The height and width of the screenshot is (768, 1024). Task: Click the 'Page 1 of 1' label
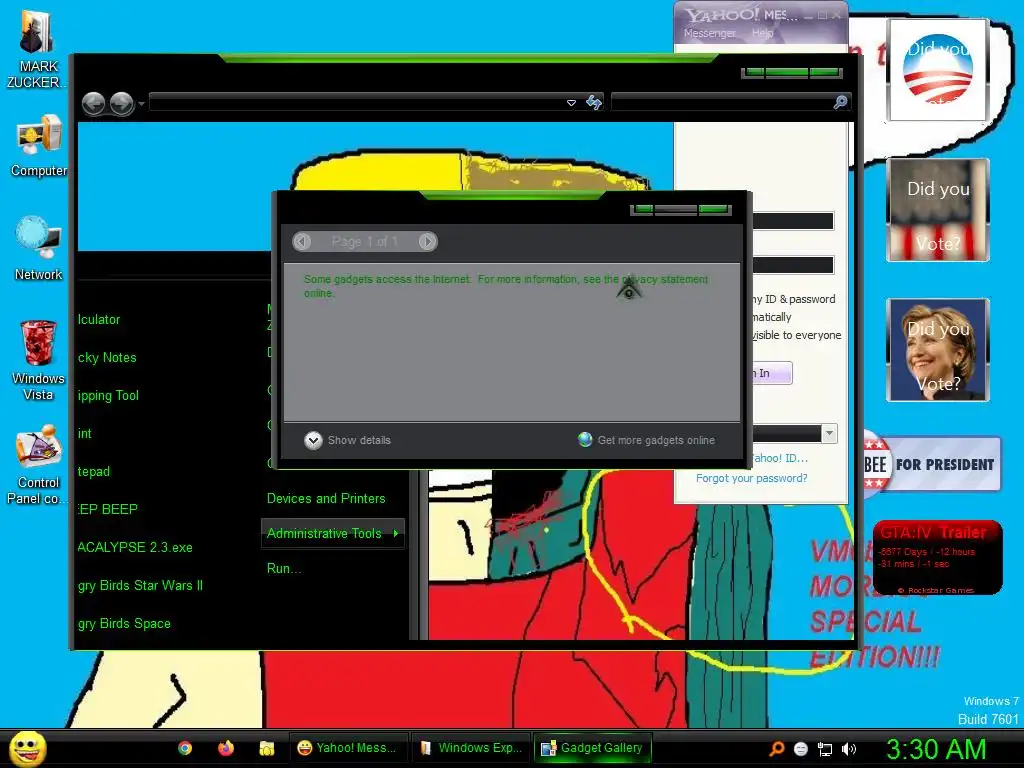click(x=364, y=242)
